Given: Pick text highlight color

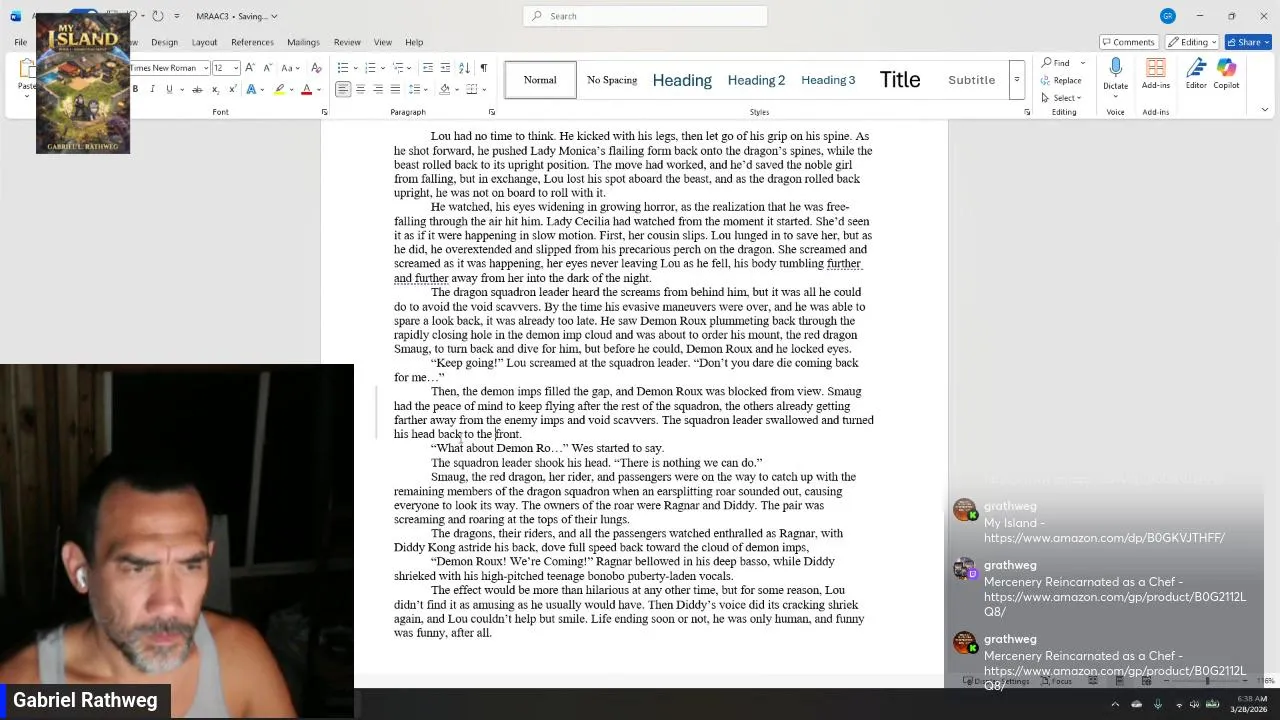Looking at the screenshot, I should point(279,90).
